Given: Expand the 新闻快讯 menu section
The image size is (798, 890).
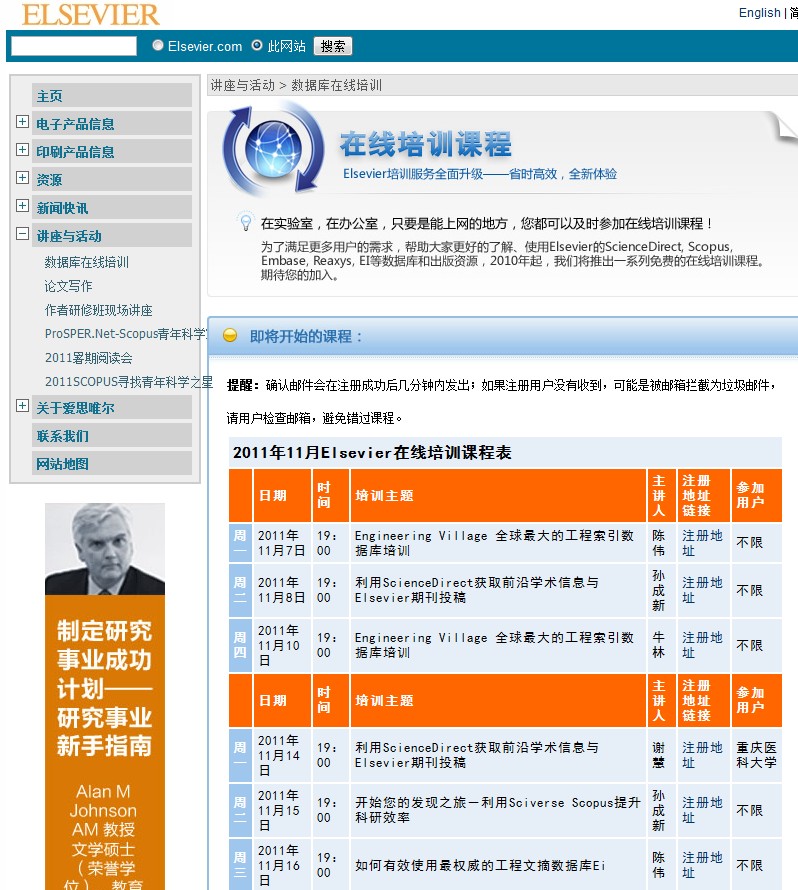Looking at the screenshot, I should pyautogui.click(x=22, y=205).
